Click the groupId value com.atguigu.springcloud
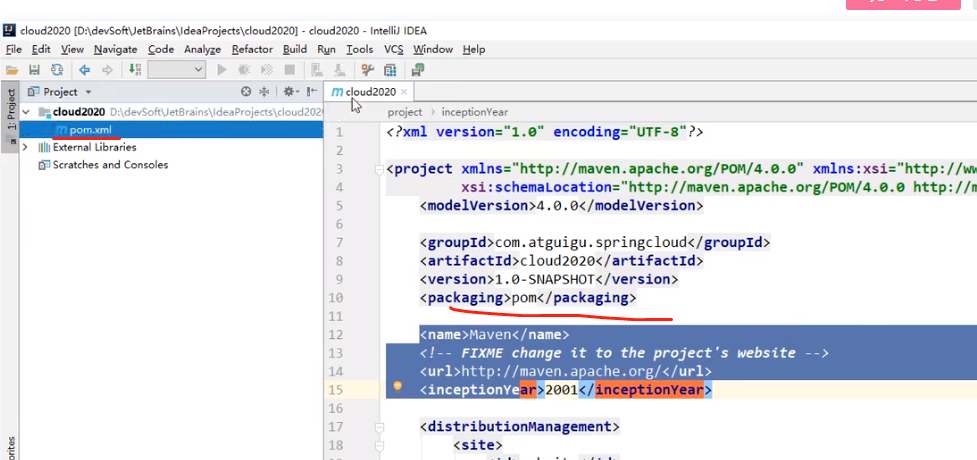This screenshot has width=977, height=460. tap(590, 242)
